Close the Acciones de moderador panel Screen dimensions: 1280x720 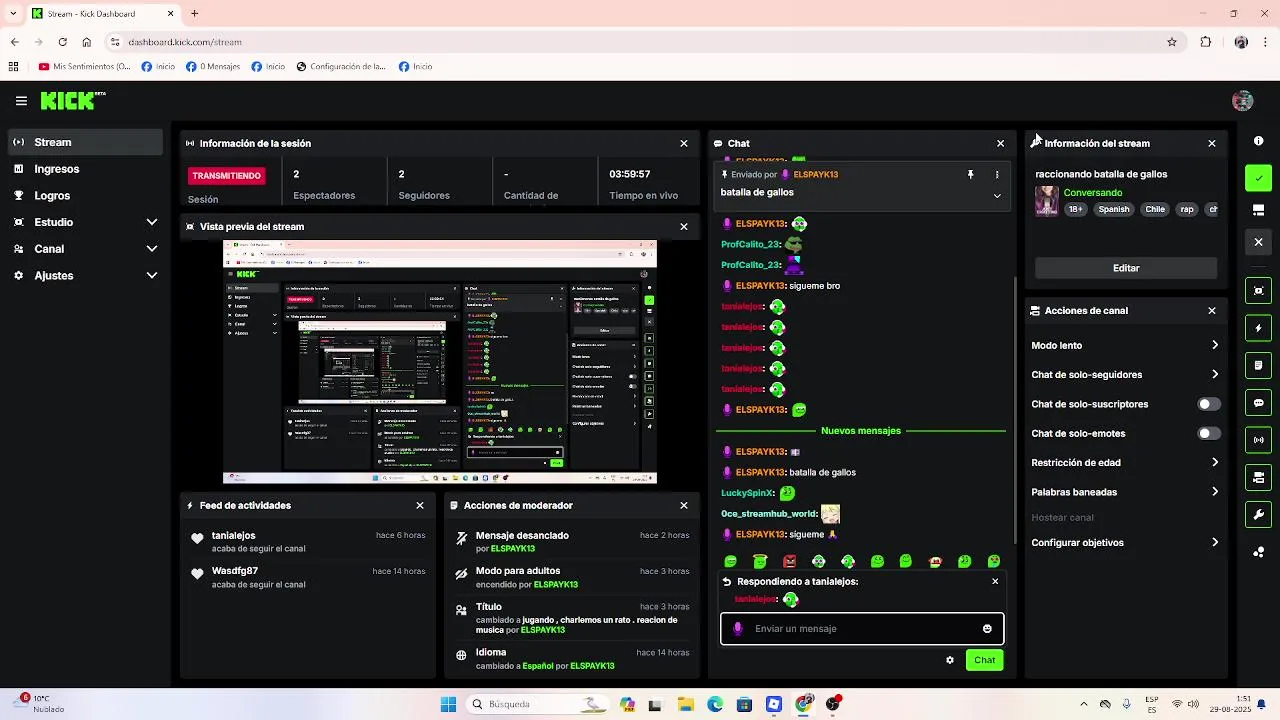coord(684,505)
